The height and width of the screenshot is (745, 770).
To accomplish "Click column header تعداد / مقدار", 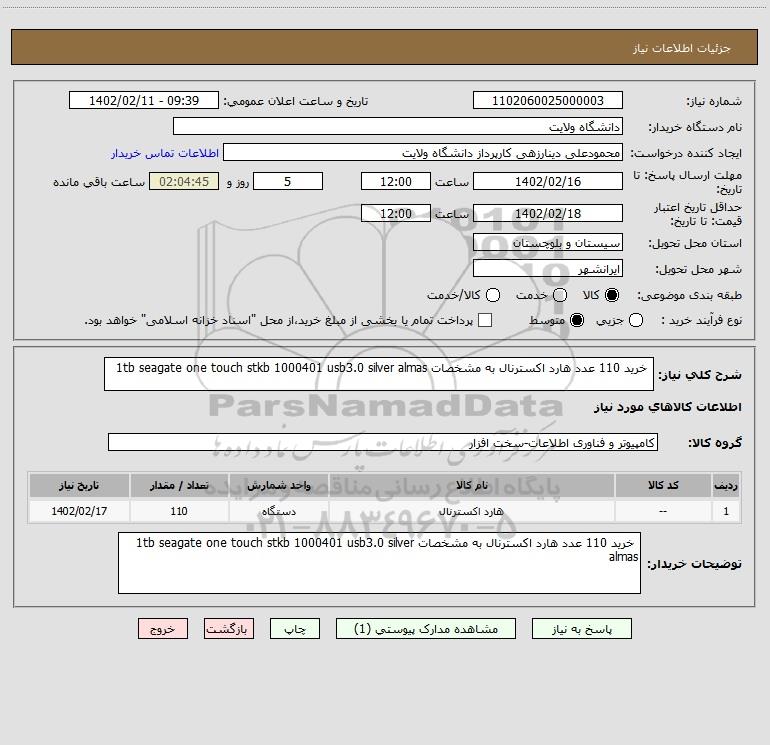I will pos(179,486).
